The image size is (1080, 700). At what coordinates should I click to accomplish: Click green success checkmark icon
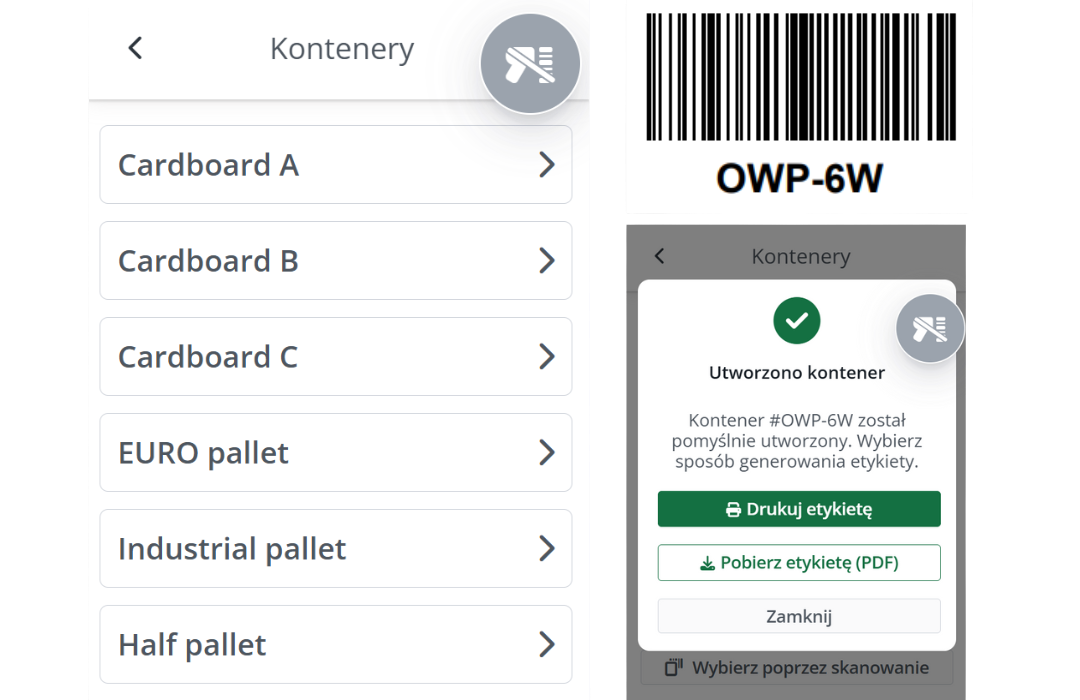point(796,320)
